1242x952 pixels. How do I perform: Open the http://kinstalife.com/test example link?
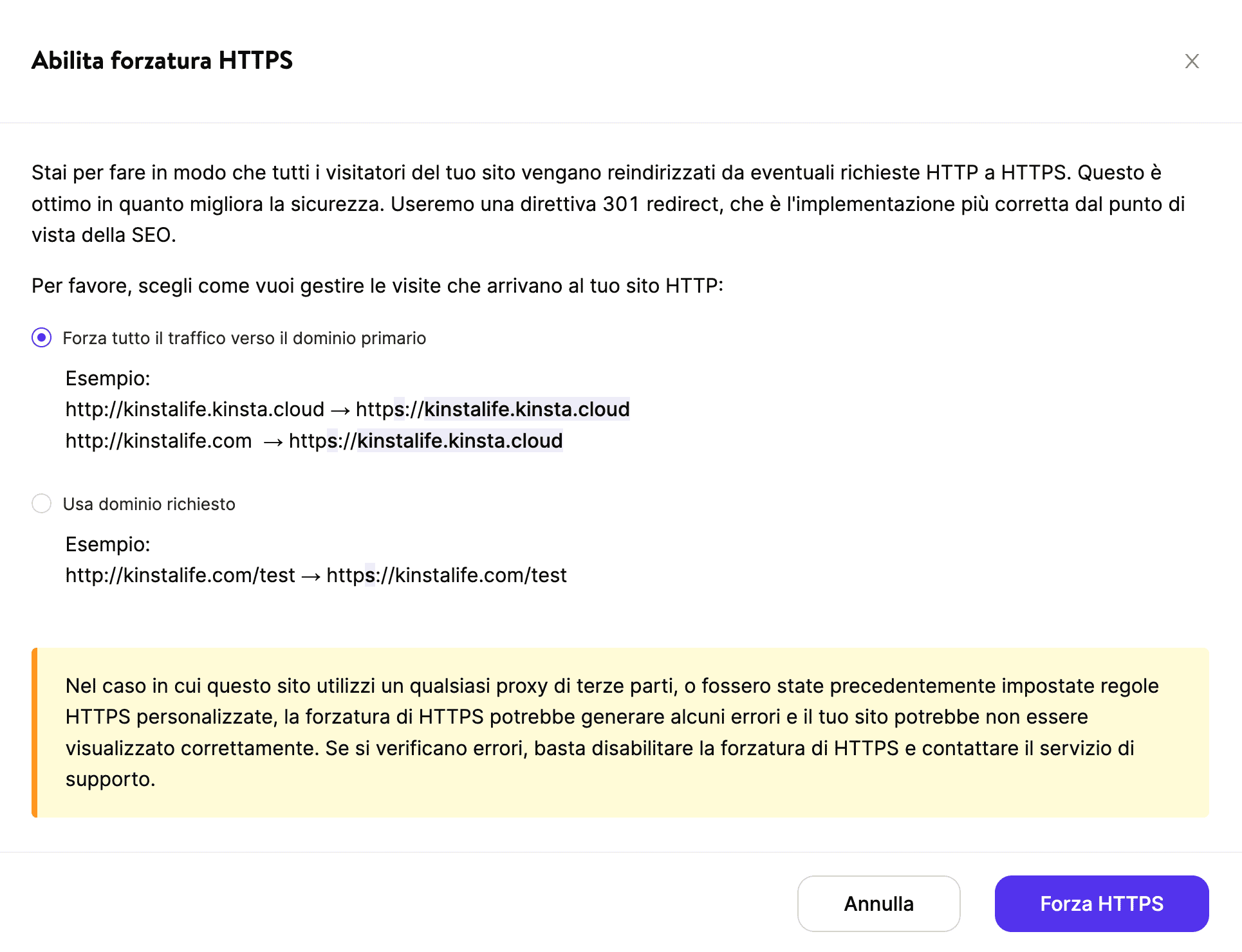(x=178, y=574)
